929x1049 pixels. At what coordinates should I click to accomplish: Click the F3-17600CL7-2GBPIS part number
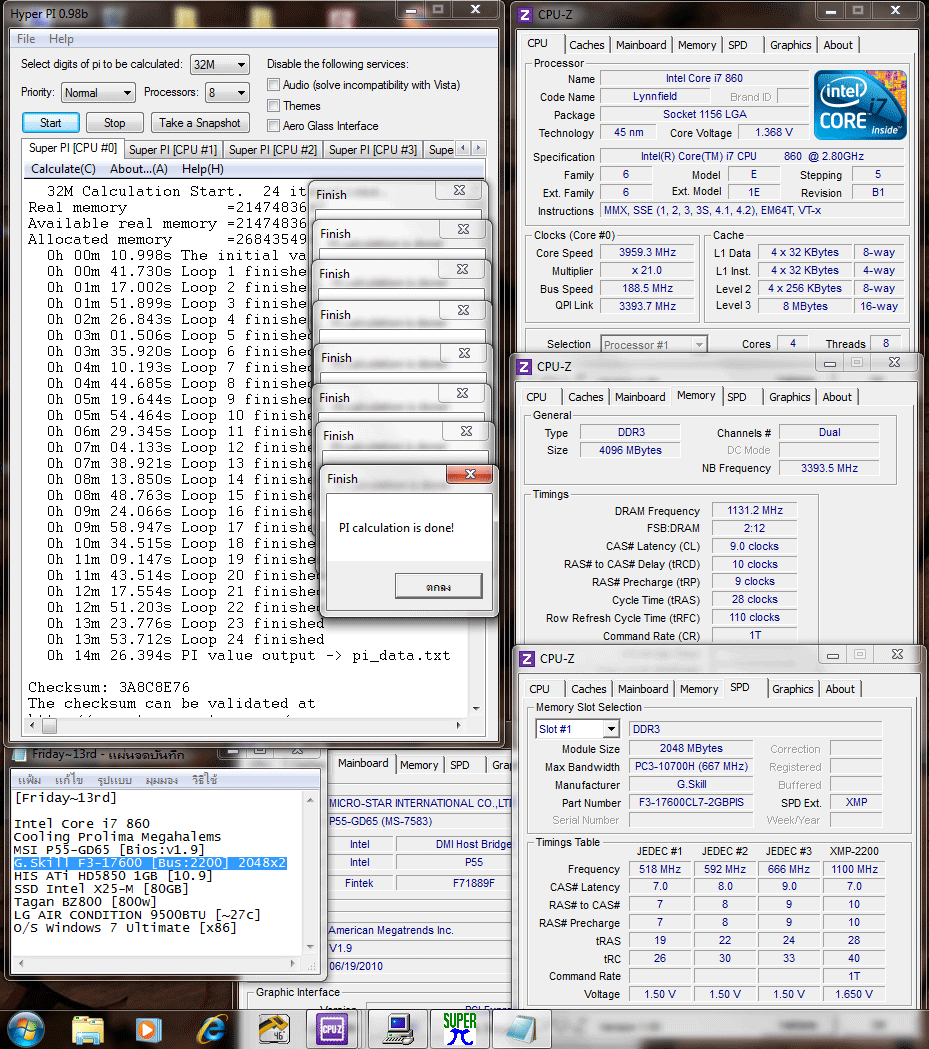point(691,802)
